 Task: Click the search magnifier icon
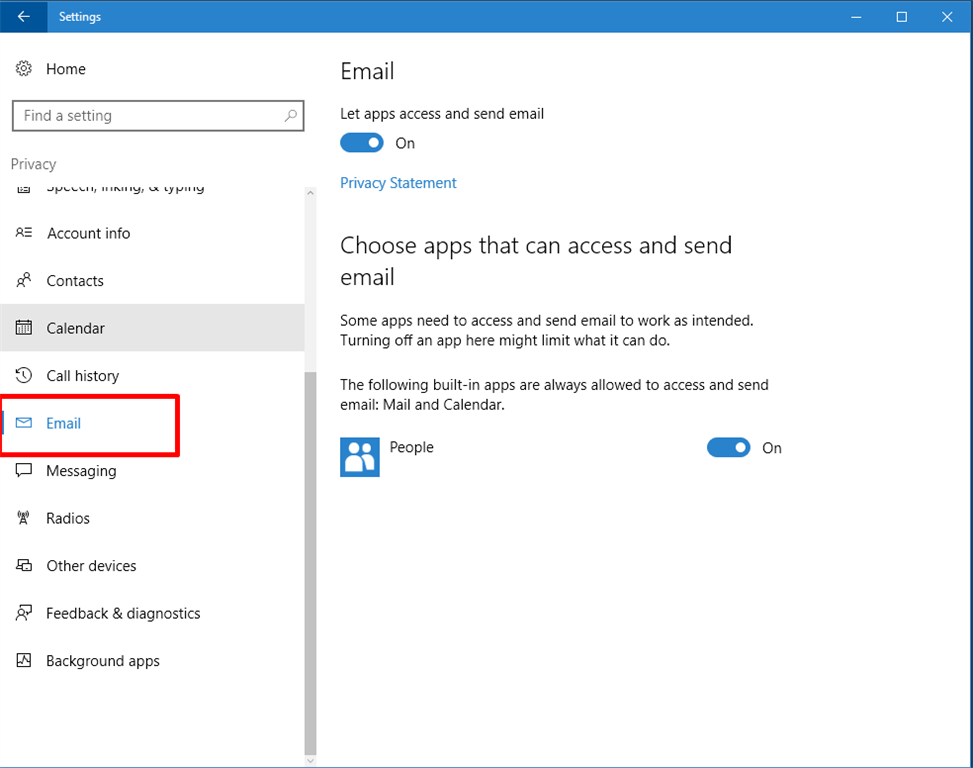click(x=291, y=116)
